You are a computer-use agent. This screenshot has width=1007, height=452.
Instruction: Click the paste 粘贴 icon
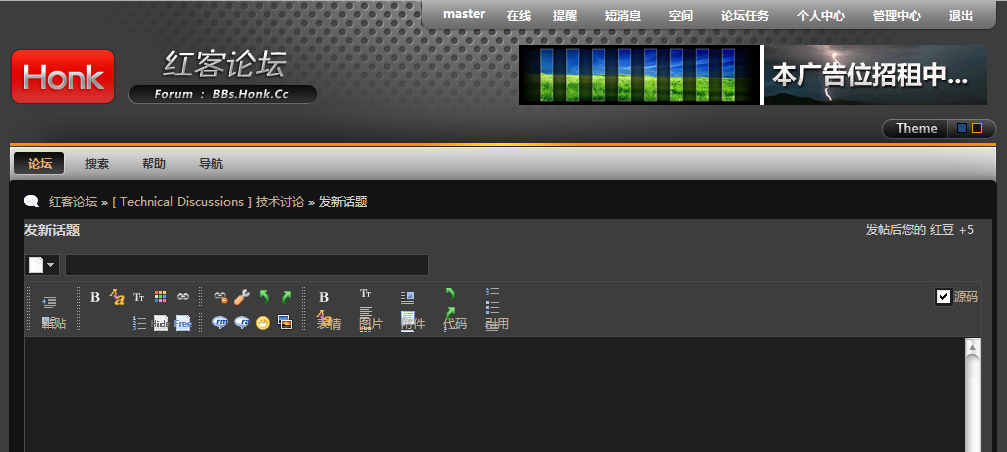click(54, 323)
